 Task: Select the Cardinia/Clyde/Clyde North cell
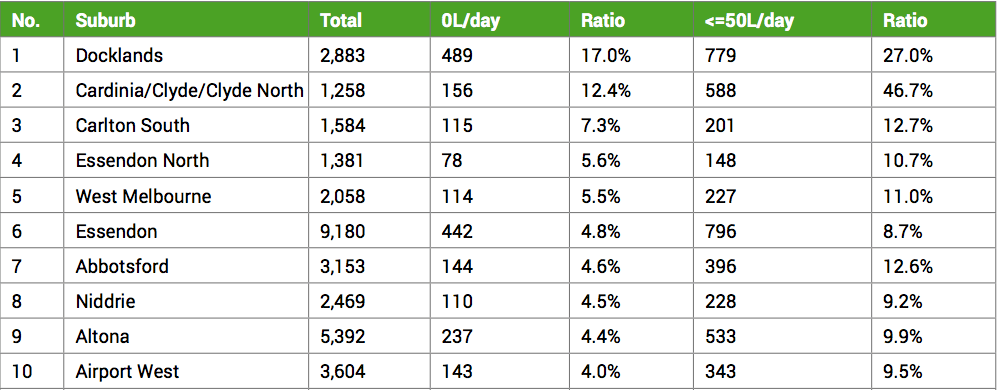[x=189, y=90]
